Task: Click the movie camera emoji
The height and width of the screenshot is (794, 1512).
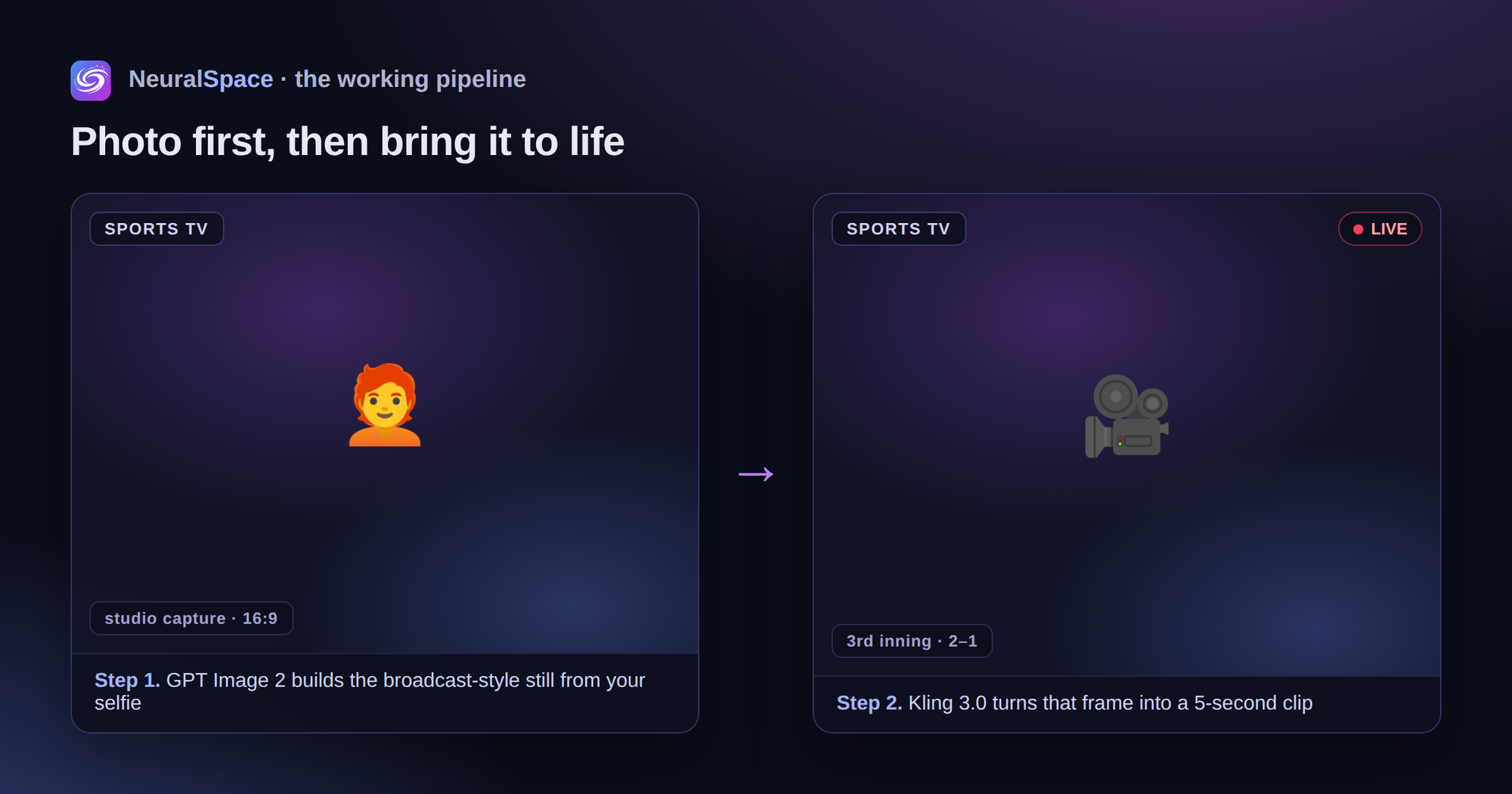Action: point(1126,416)
